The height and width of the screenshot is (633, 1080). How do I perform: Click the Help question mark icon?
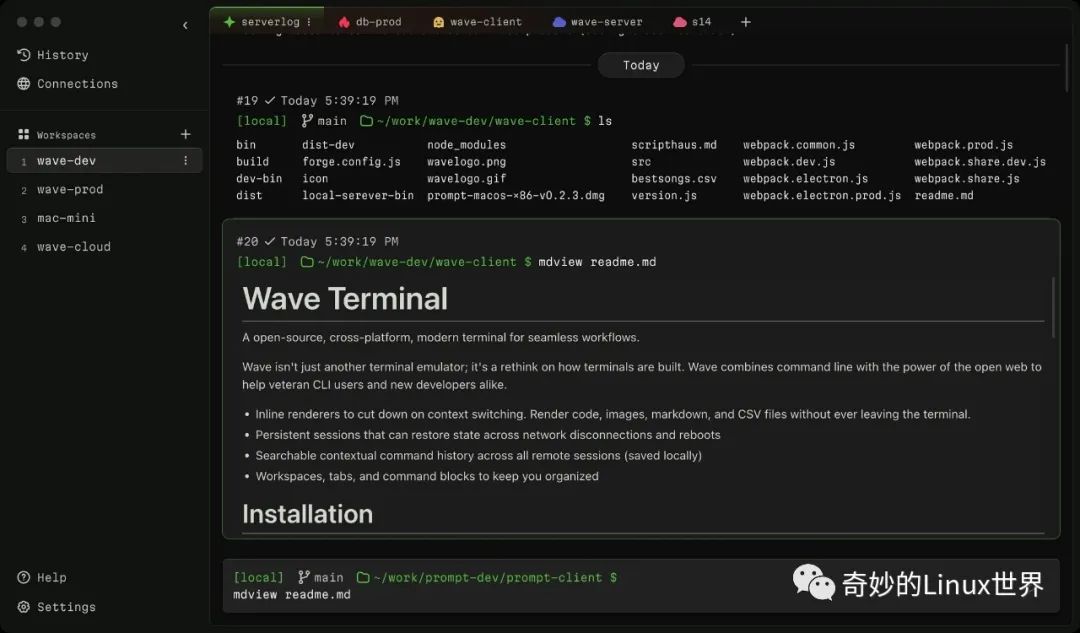(23, 577)
